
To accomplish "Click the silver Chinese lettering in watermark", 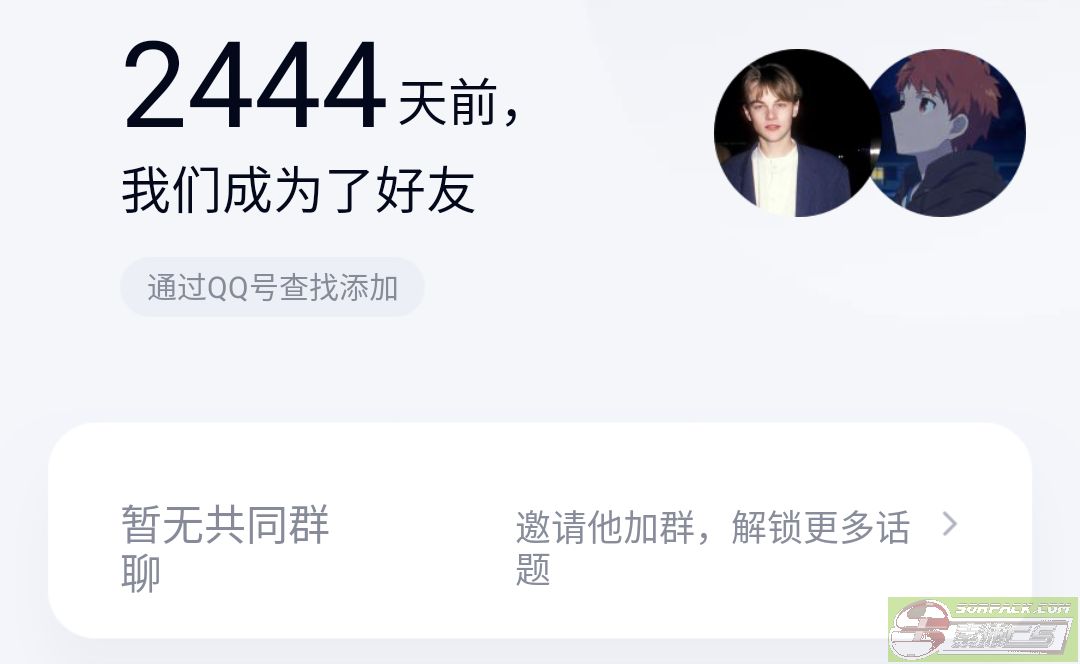I will (1004, 638).
